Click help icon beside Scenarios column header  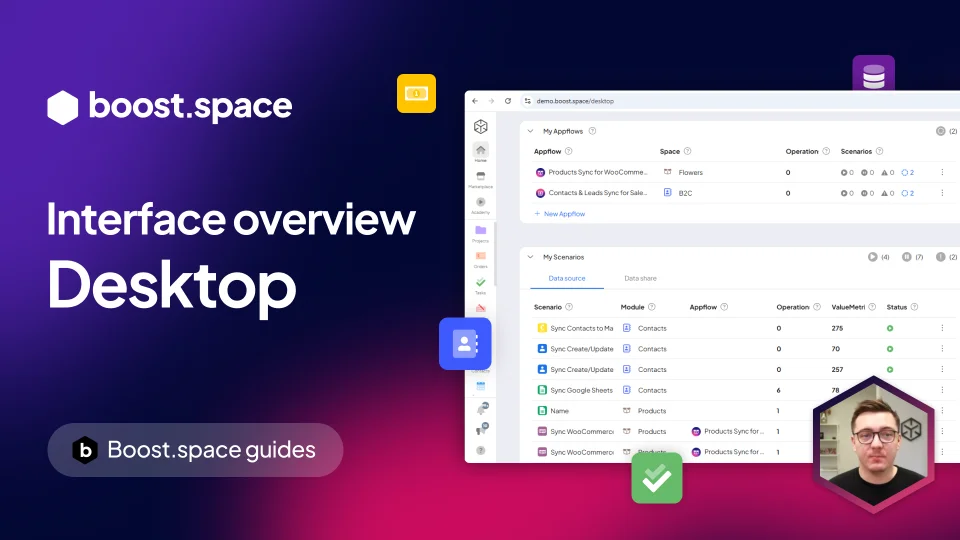879,151
